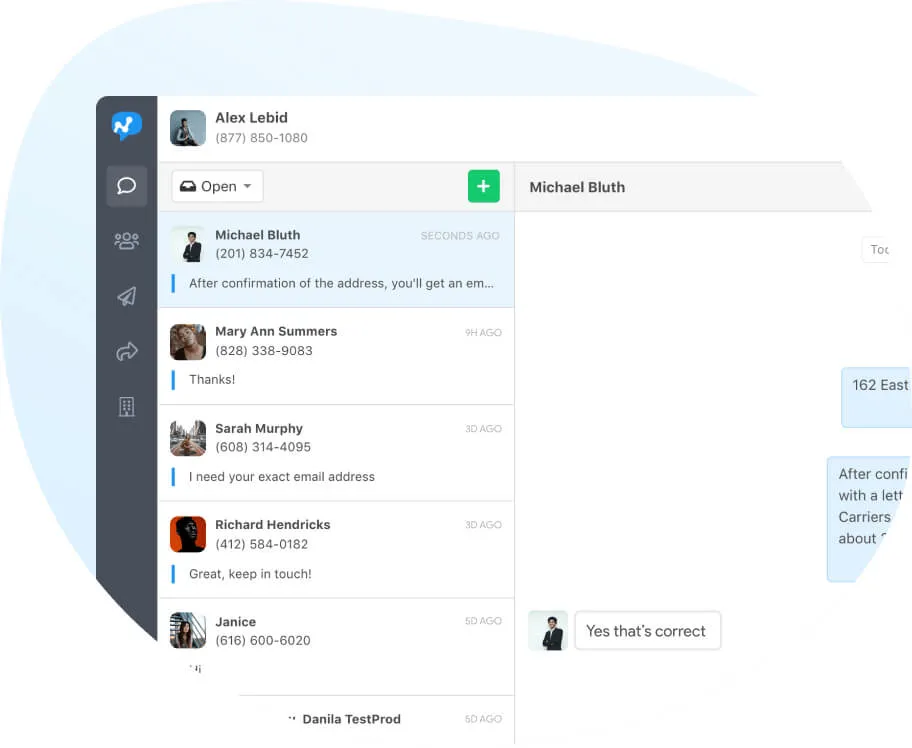Open the contacts panel via people icon
The width and height of the screenshot is (912, 748).
coord(127,241)
